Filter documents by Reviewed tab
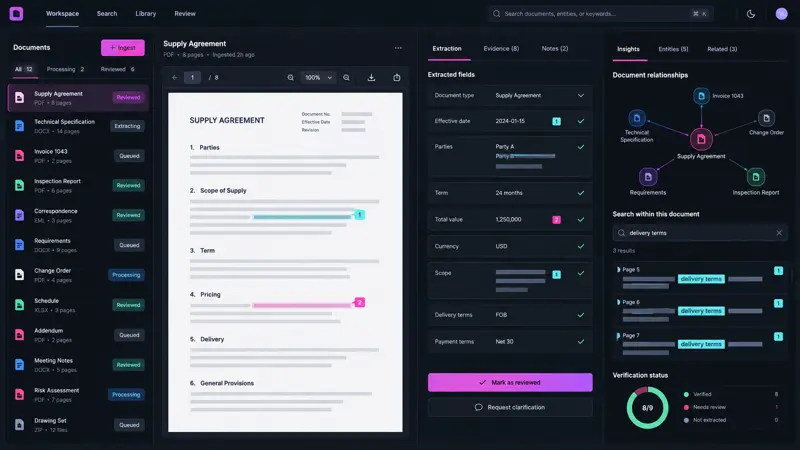This screenshot has height=450, width=800. [x=117, y=69]
